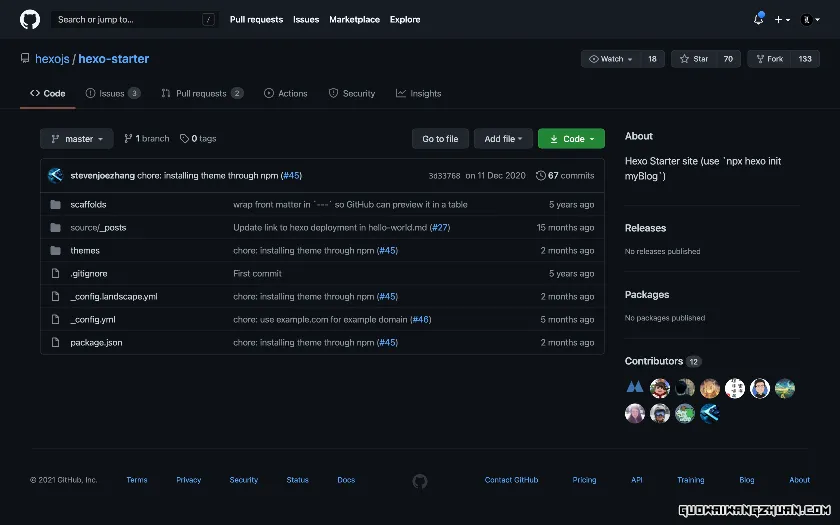Open the .gitignore file

pos(89,274)
